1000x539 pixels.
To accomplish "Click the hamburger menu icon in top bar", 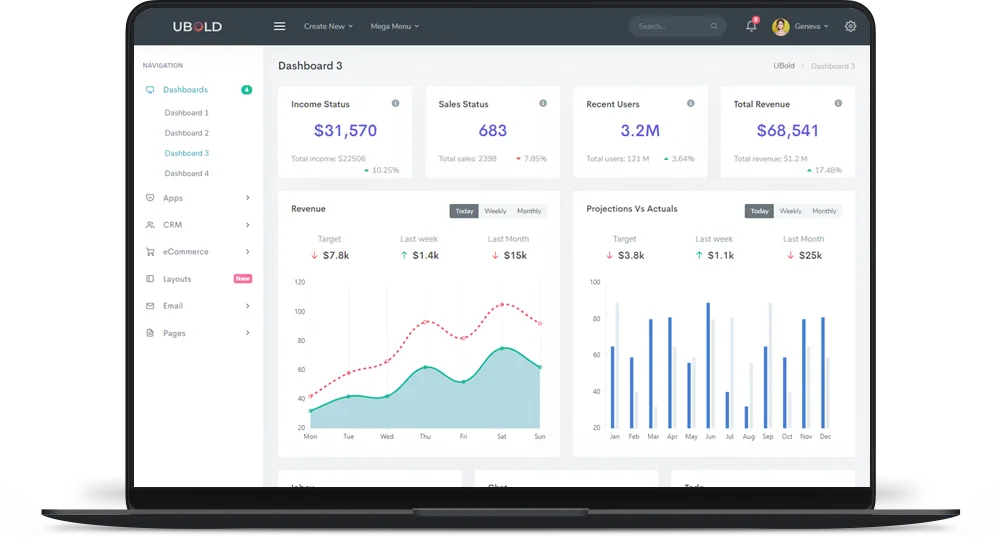I will [x=279, y=26].
